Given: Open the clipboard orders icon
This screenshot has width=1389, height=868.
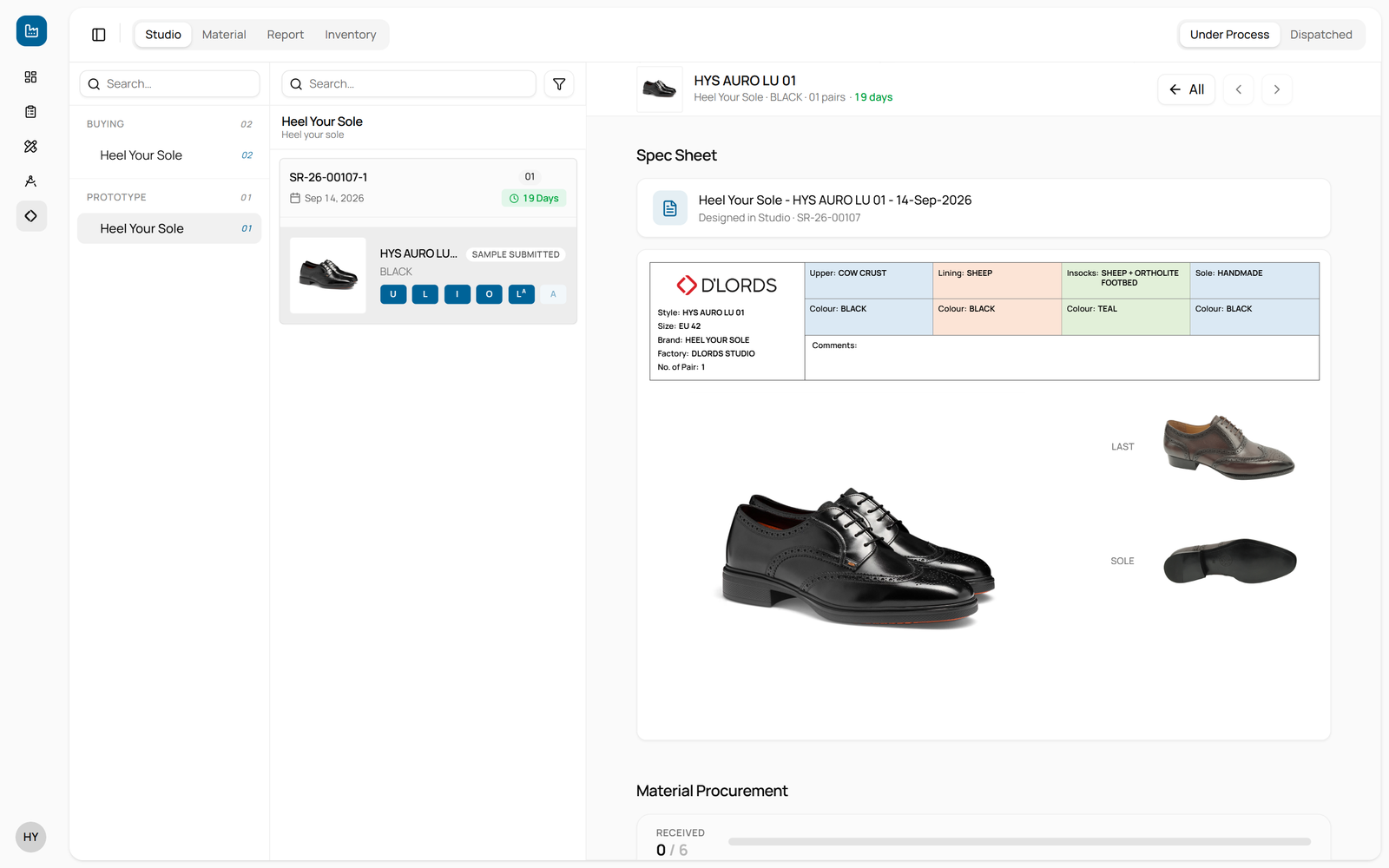Looking at the screenshot, I should tap(31, 112).
